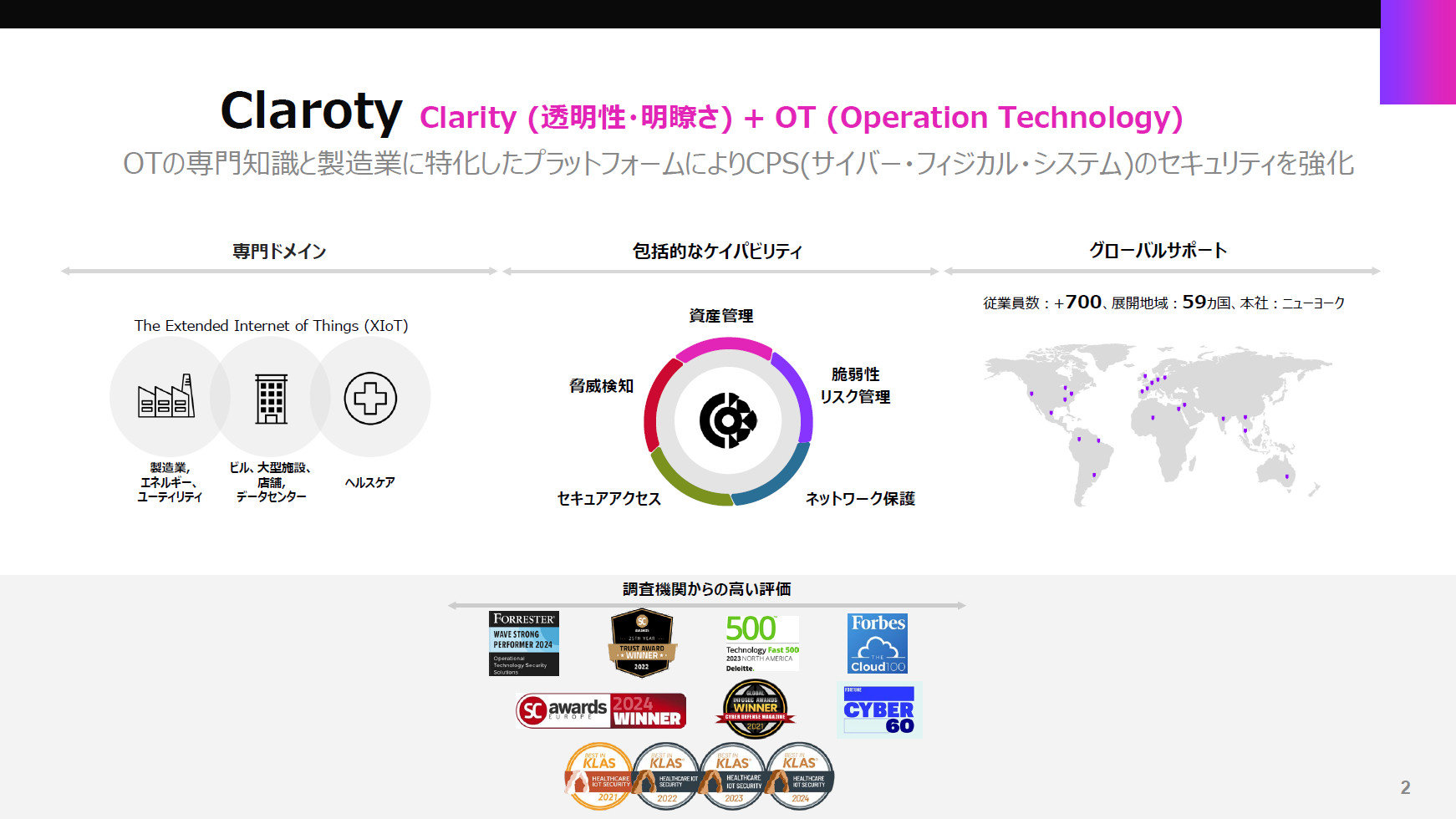Click the factory manufacturing icon
This screenshot has height=819, width=1456.
(166, 397)
